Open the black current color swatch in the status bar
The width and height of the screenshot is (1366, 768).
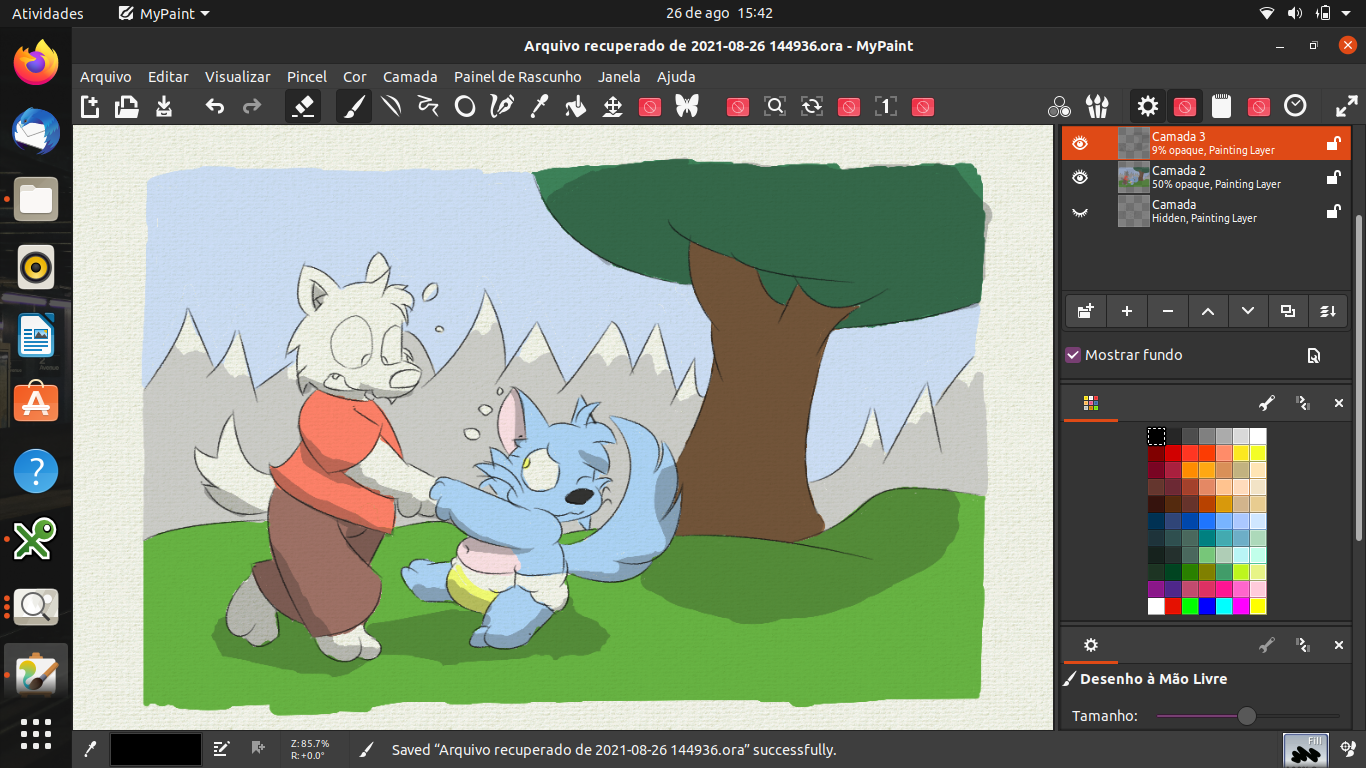155,749
